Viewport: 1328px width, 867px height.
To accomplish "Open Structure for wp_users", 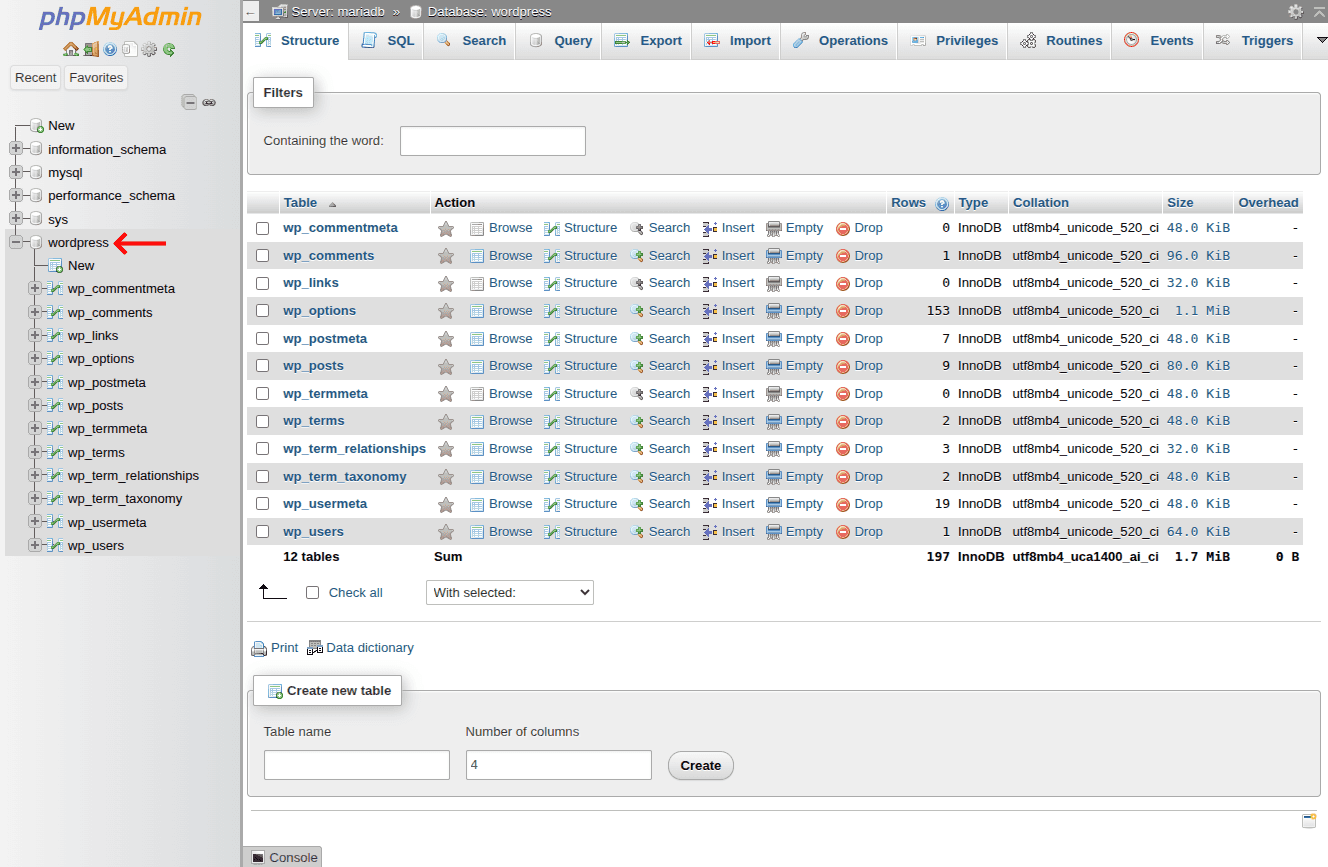I will tap(581, 532).
